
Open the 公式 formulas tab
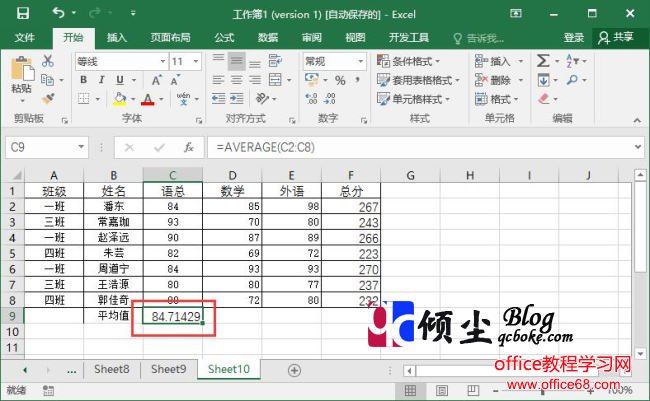pyautogui.click(x=224, y=38)
